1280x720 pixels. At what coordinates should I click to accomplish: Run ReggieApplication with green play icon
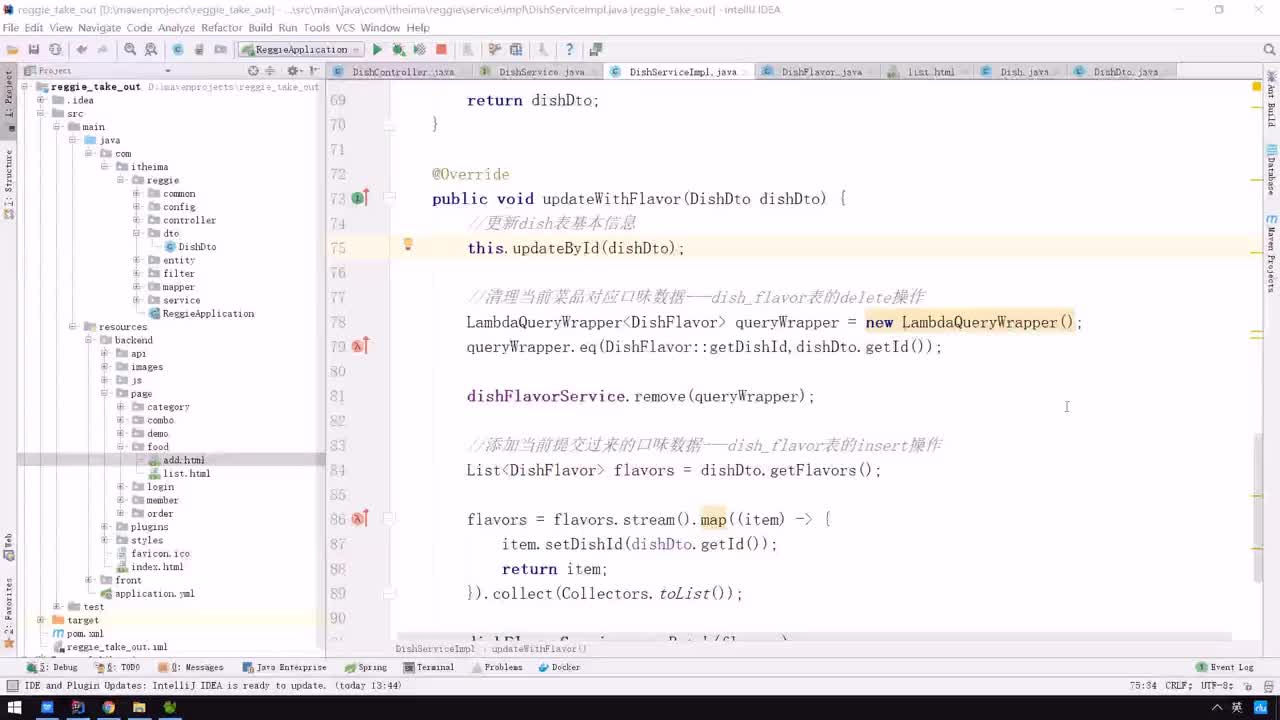(377, 49)
